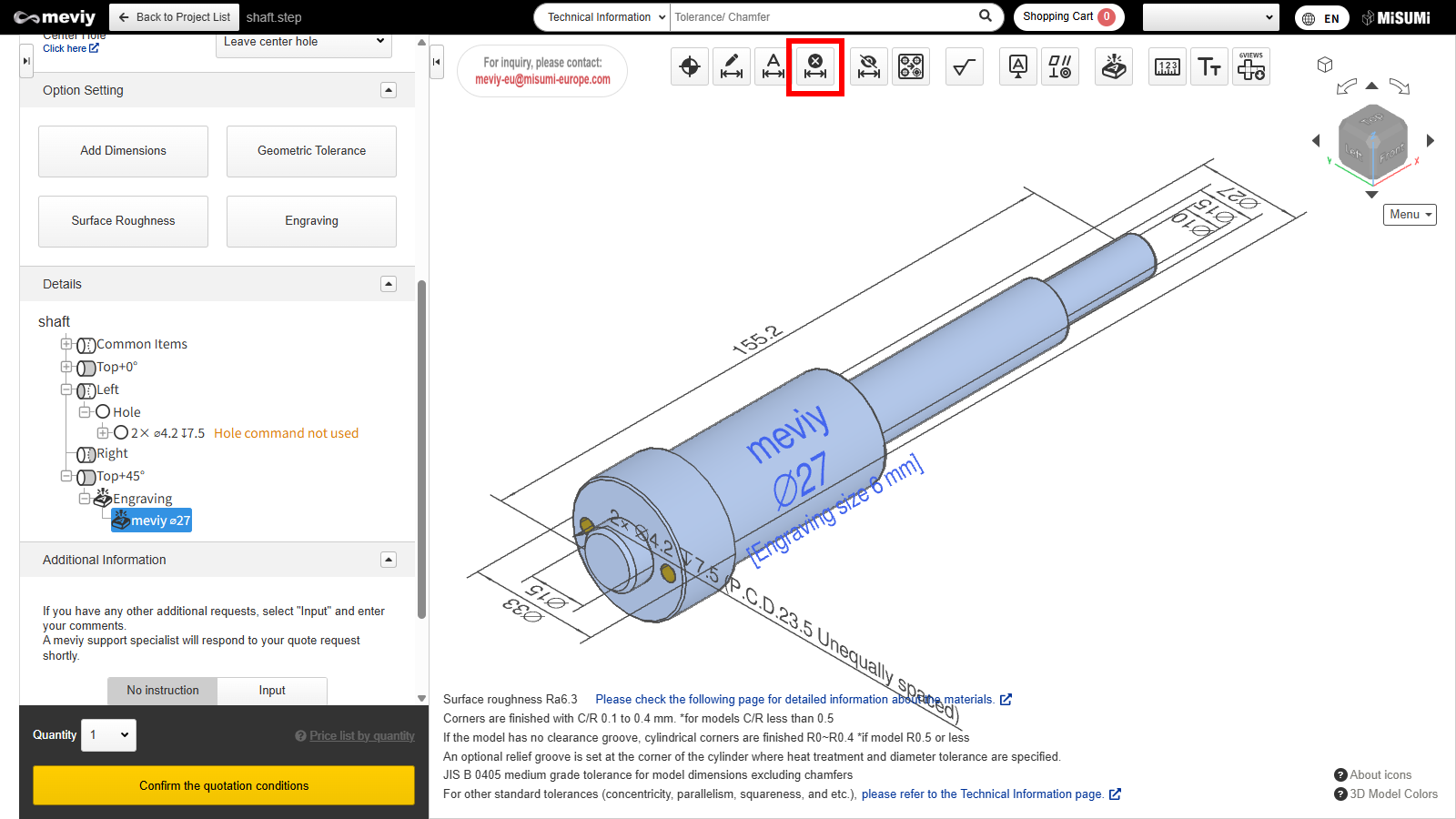Click the text size Tt icon
Image resolution: width=1456 pixels, height=819 pixels.
click(x=1209, y=66)
